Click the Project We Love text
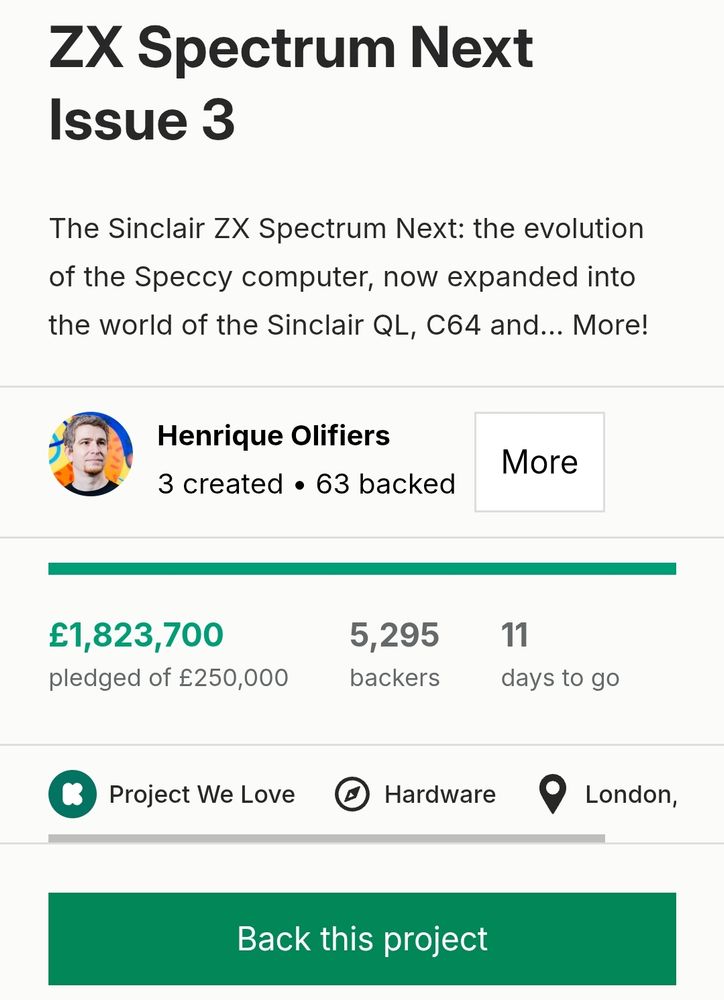 click(202, 795)
